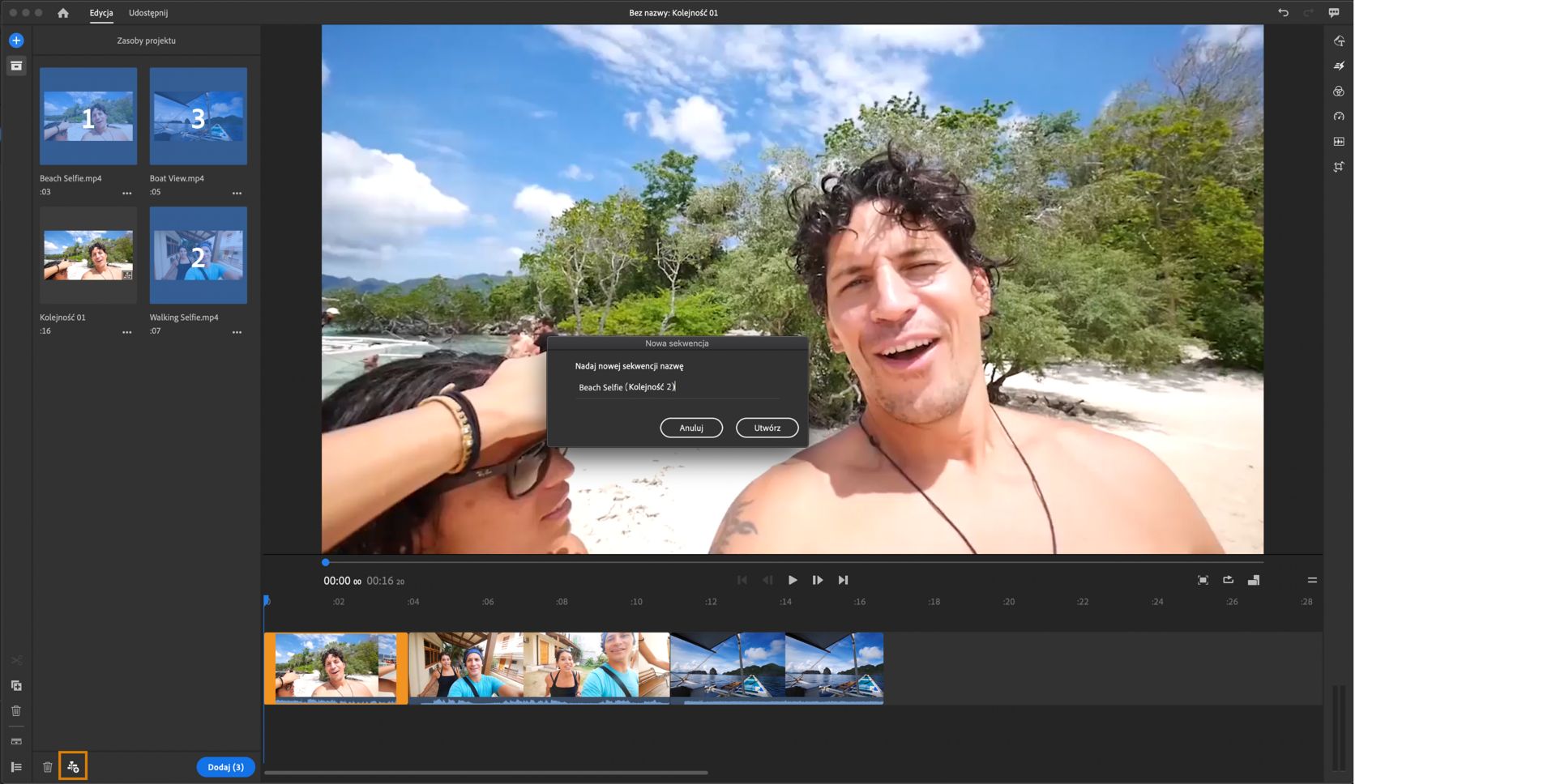The image size is (1556, 784).
Task: Open the Udostępnij tab
Action: click(148, 13)
